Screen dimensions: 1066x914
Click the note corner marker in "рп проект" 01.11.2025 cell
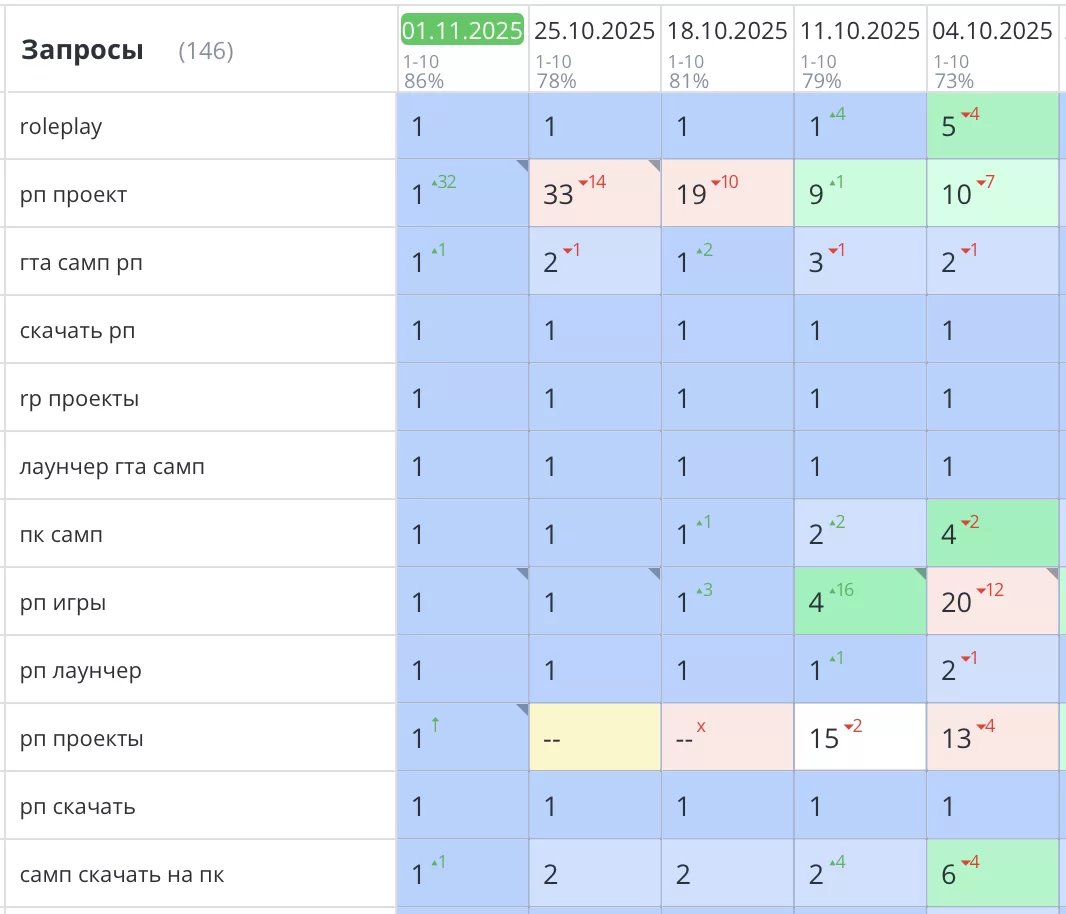(x=522, y=165)
